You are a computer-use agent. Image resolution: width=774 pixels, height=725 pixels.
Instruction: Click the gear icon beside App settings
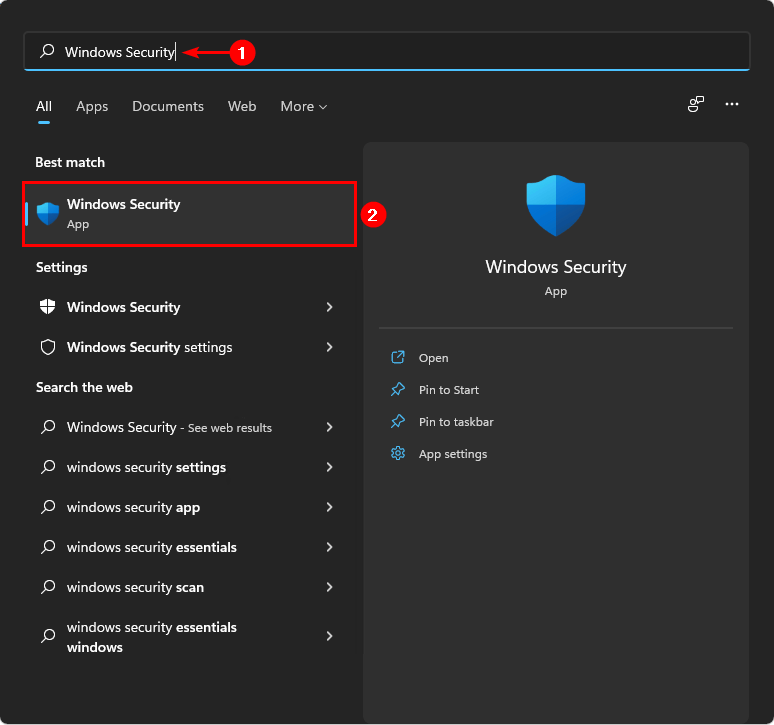click(x=398, y=453)
